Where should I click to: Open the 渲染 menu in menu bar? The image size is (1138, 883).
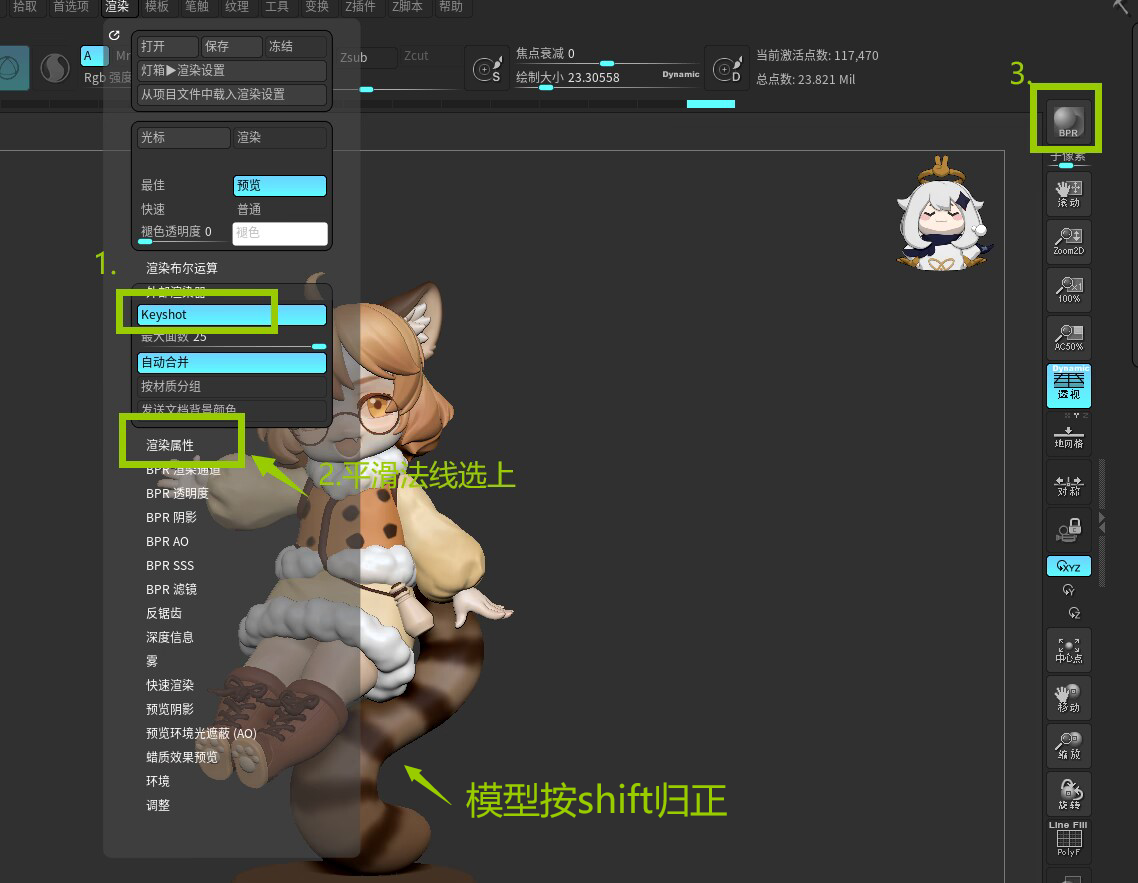pyautogui.click(x=117, y=7)
